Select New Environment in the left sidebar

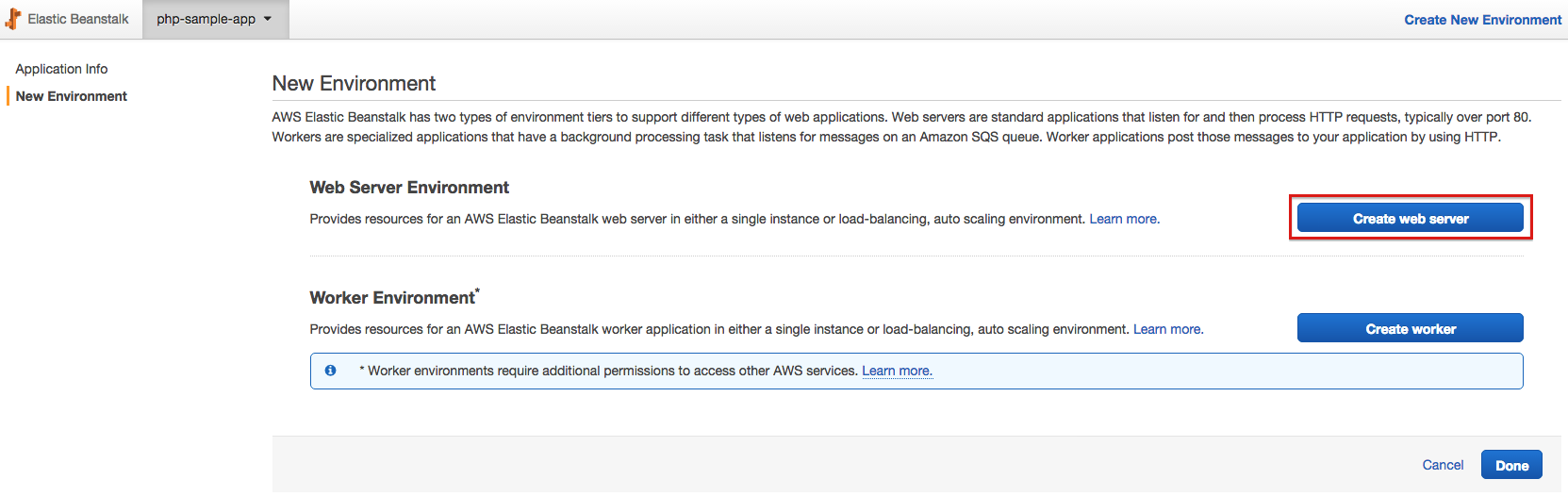(x=72, y=96)
